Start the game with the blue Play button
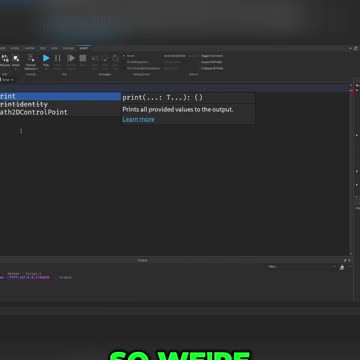This screenshot has height=360, width=360. coord(46,58)
